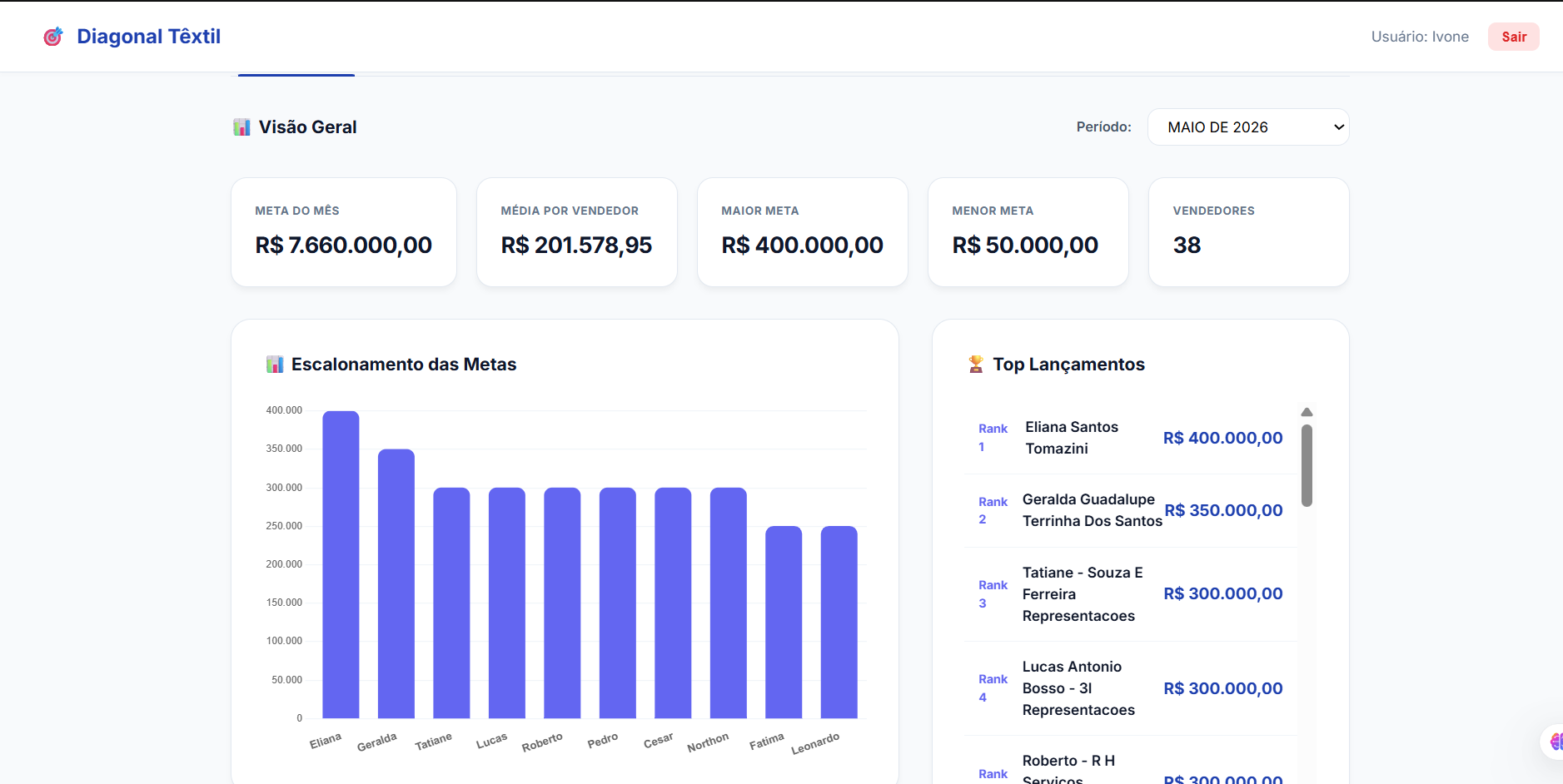Viewport: 1563px width, 784px height.
Task: Open the floating brain widget at right edge
Action: point(1554,742)
